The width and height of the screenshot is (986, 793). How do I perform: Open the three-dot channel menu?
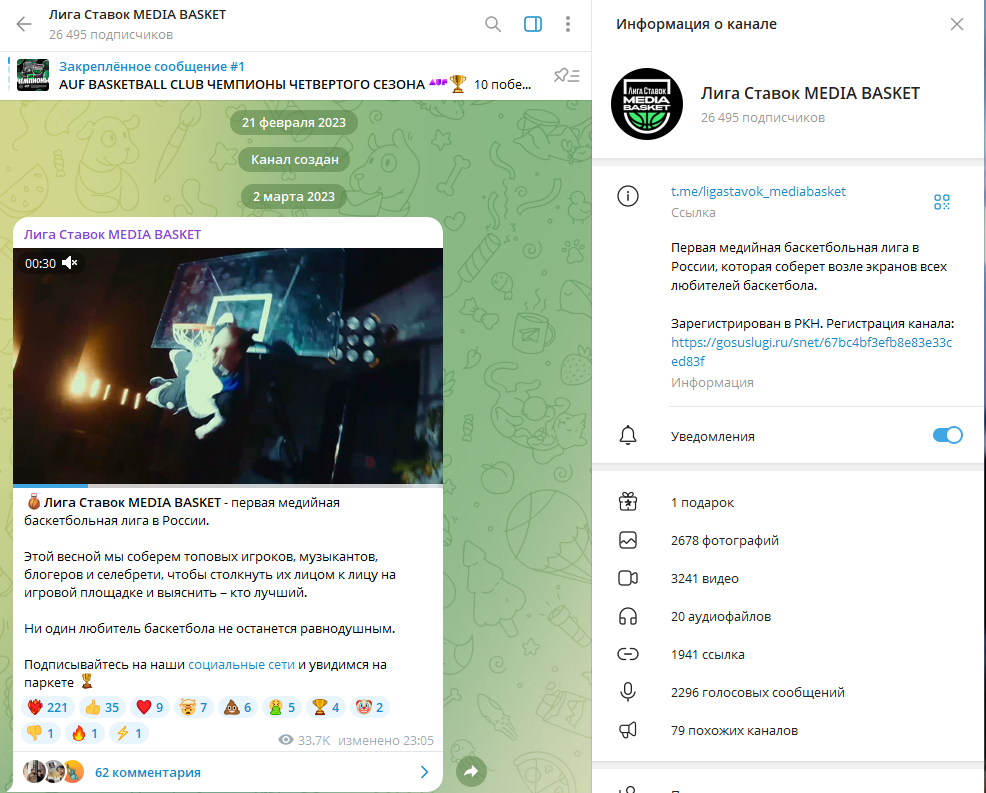[568, 25]
